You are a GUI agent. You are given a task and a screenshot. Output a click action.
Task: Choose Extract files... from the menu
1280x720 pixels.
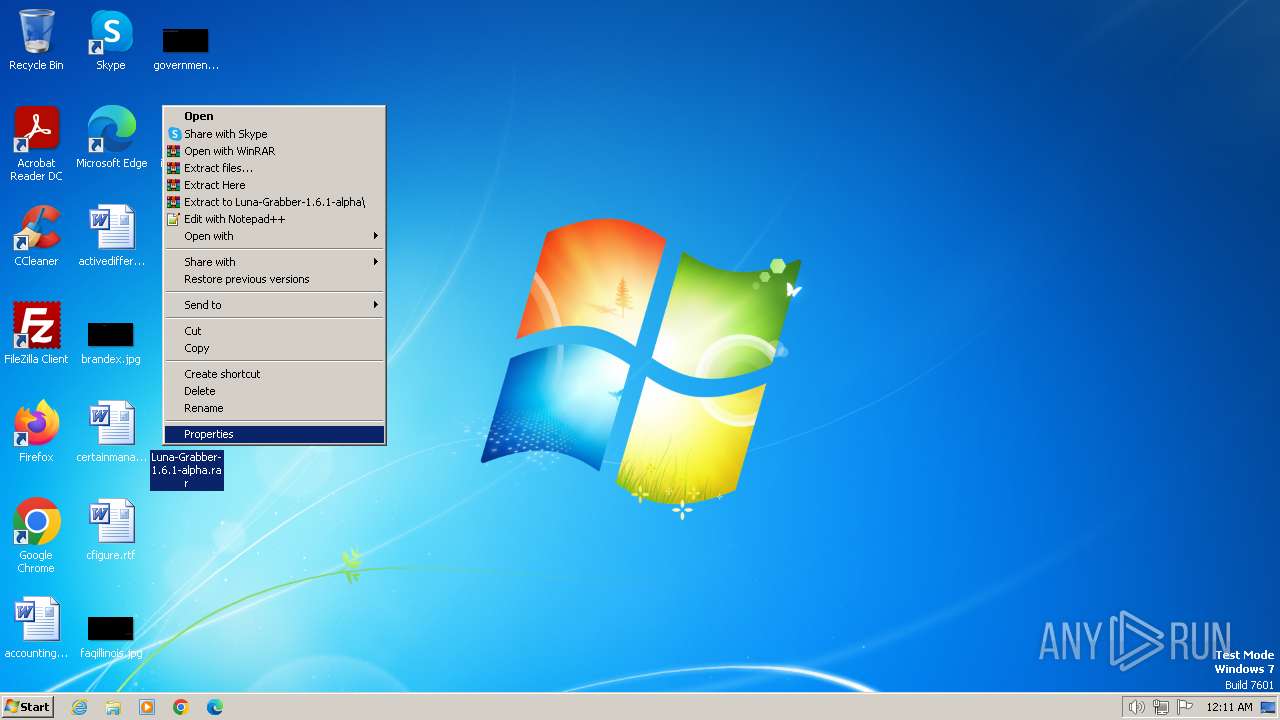(274, 168)
